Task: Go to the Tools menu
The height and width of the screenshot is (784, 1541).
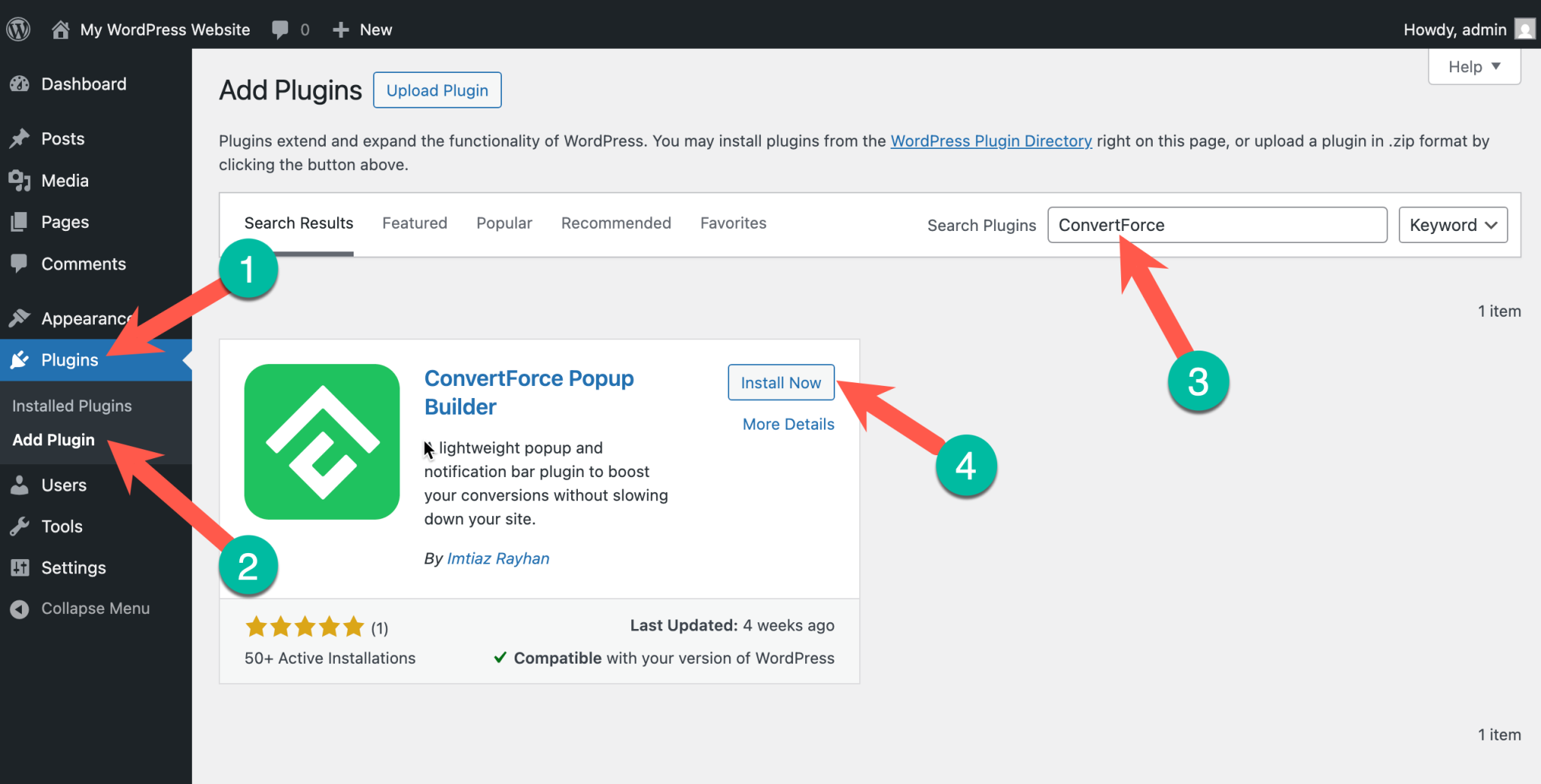Action: coord(62,527)
